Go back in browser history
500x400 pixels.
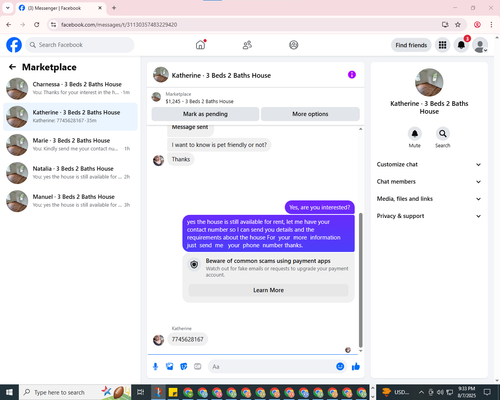tap(9, 25)
